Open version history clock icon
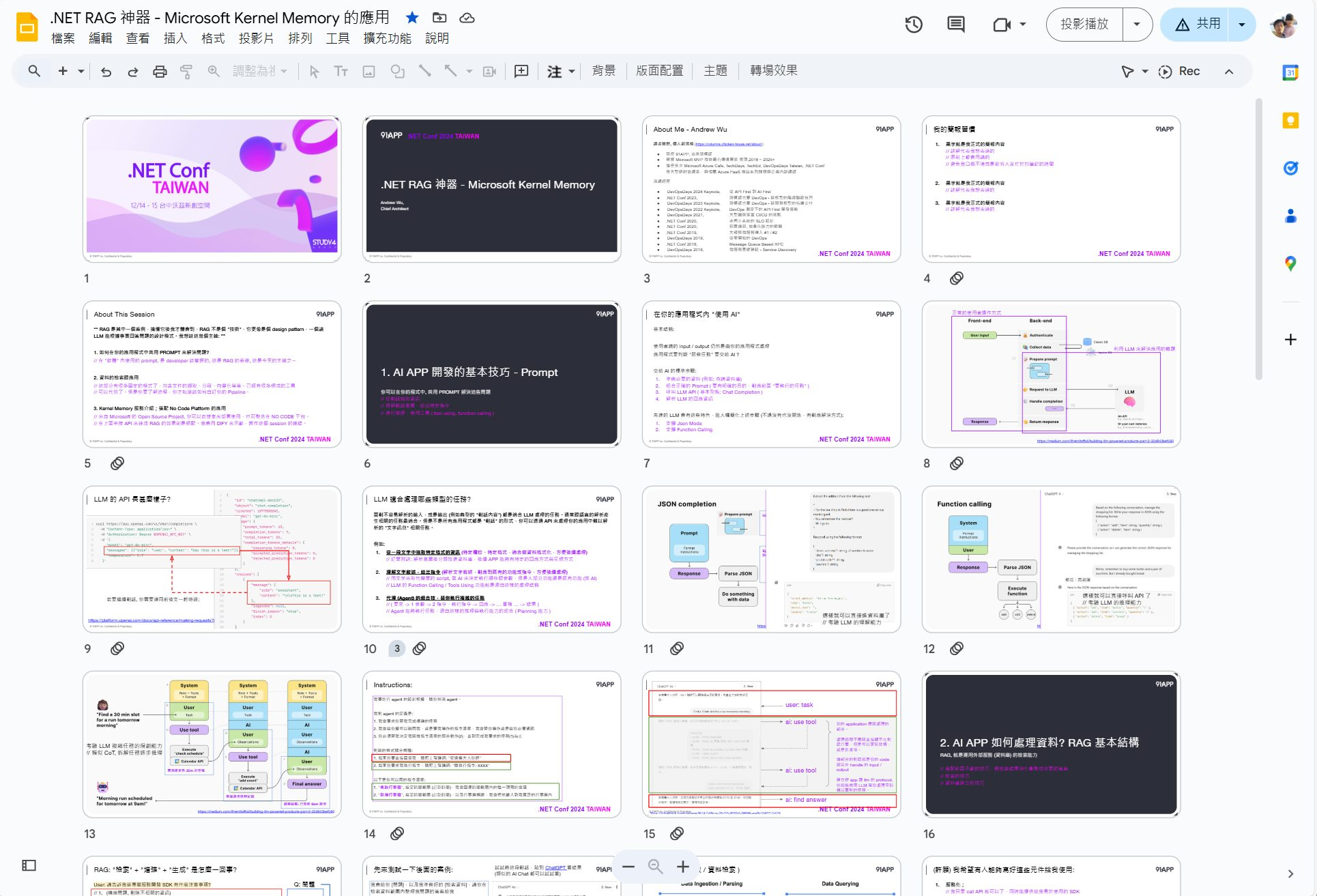This screenshot has width=1317, height=896. (x=914, y=25)
